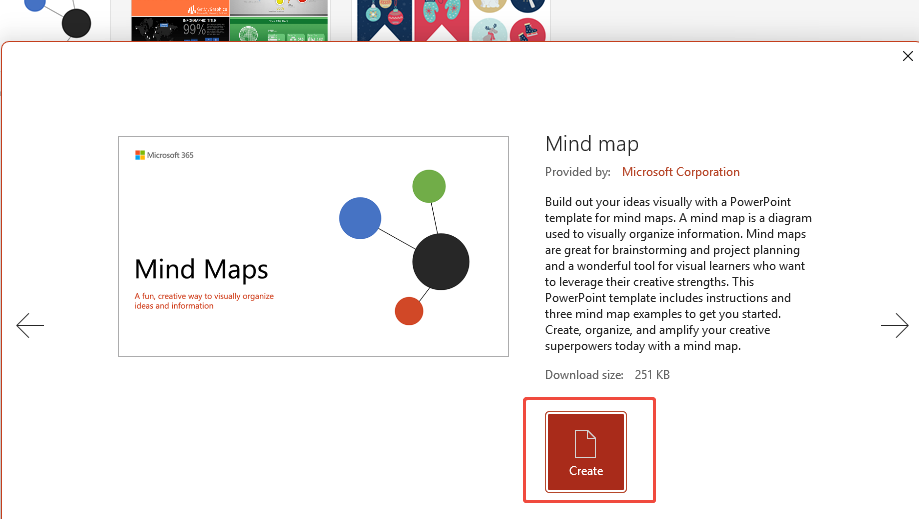
Task: Go to the next template with right arrow
Action: tap(894, 326)
